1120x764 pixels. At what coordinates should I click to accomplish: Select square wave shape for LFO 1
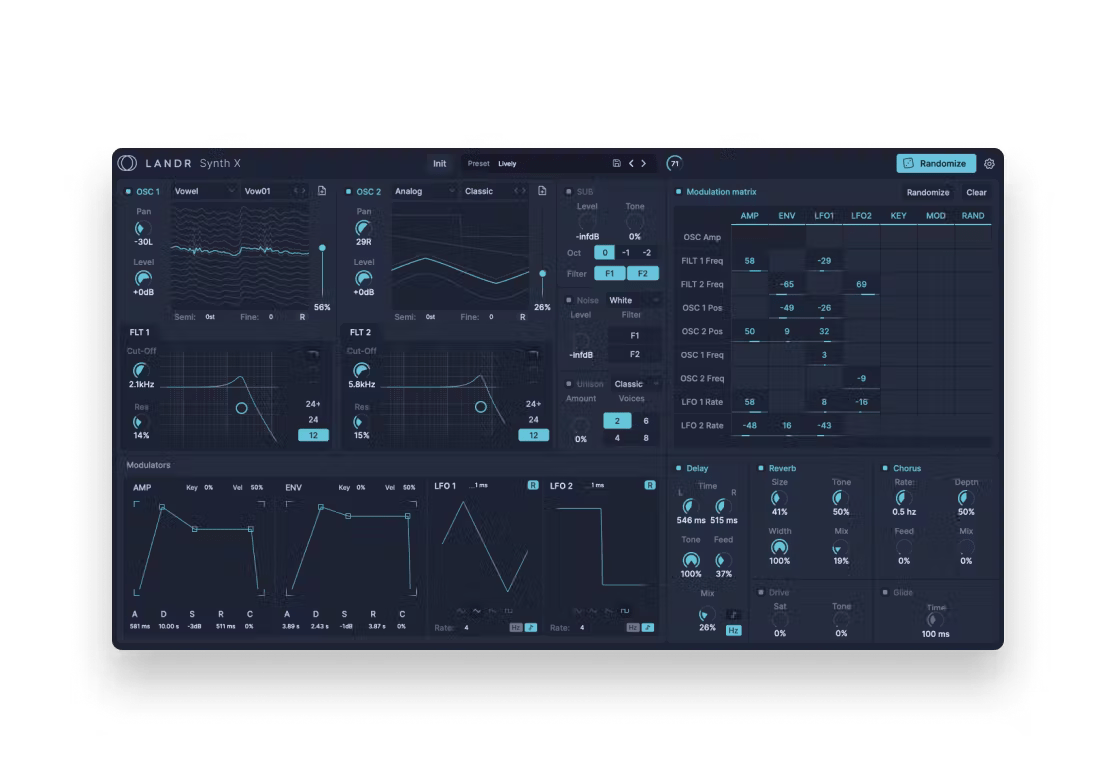click(509, 611)
